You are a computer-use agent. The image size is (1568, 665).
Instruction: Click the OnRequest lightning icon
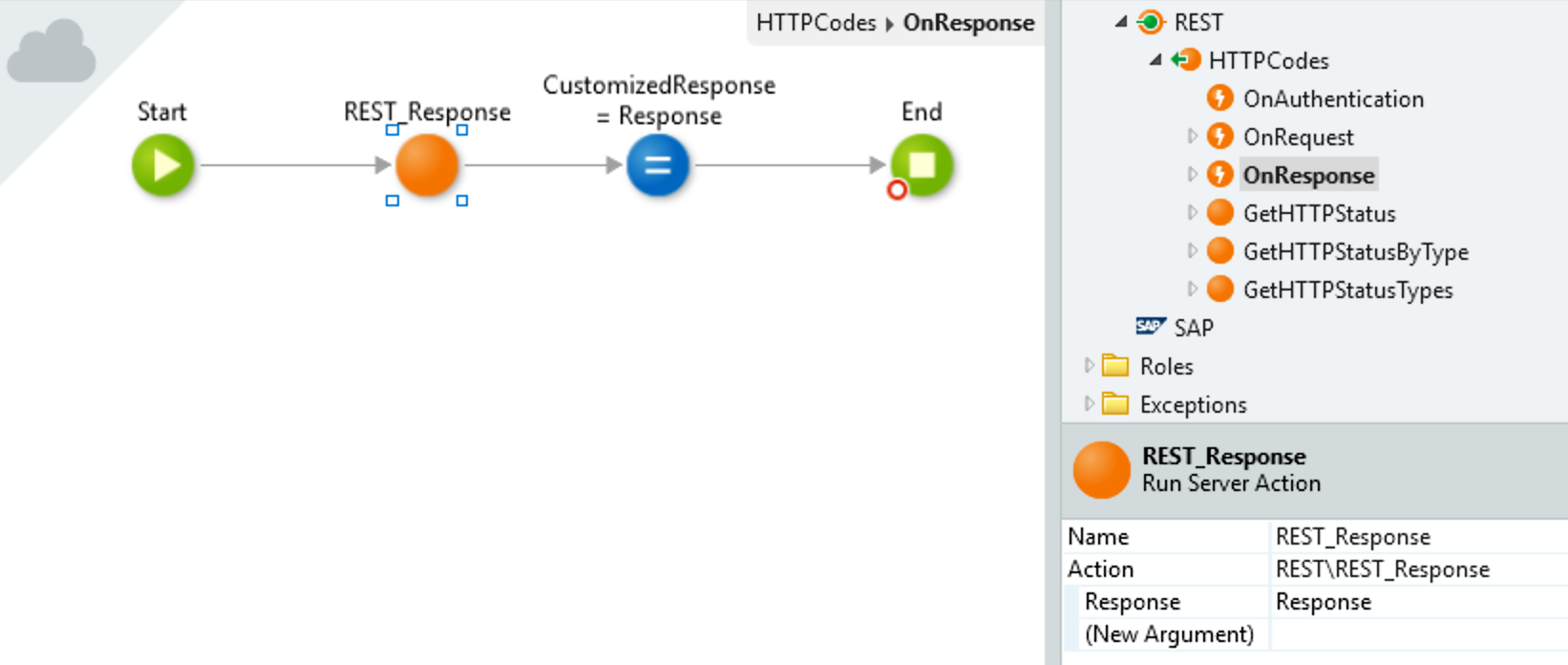coord(1219,137)
